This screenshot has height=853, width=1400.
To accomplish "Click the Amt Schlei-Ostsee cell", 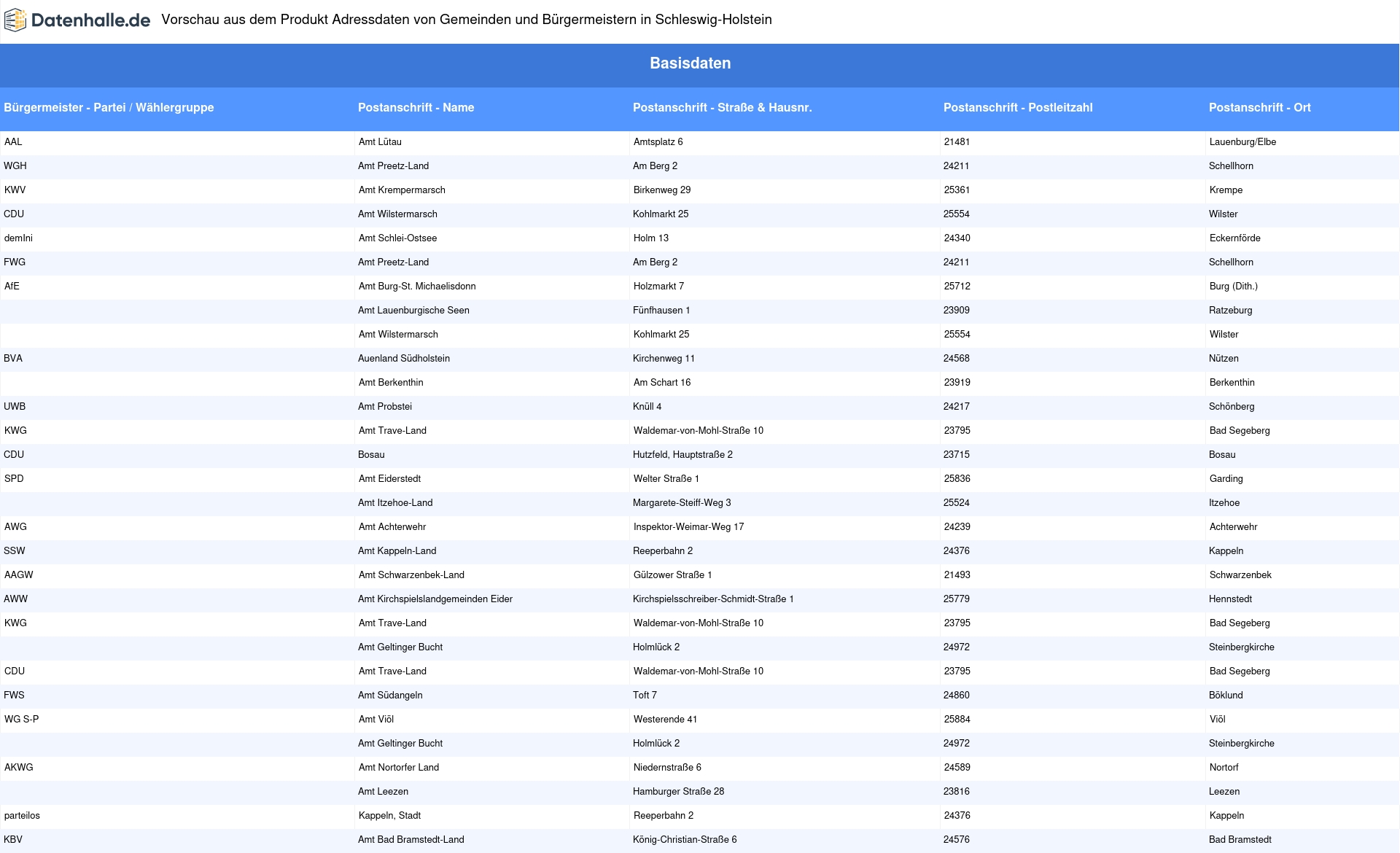I will [397, 238].
